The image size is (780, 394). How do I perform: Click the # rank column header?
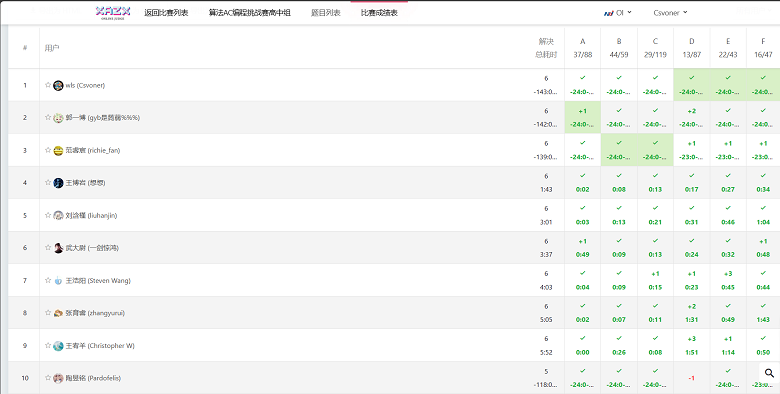25,48
